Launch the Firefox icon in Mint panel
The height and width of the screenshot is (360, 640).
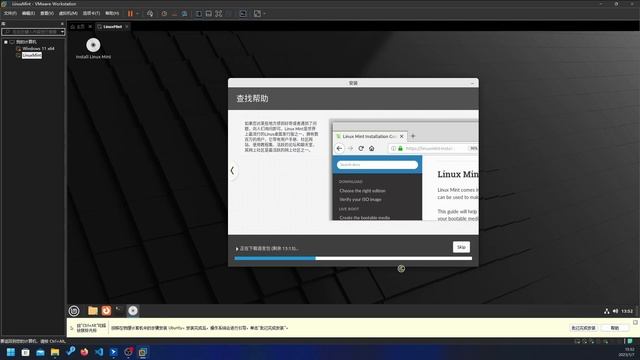106,311
